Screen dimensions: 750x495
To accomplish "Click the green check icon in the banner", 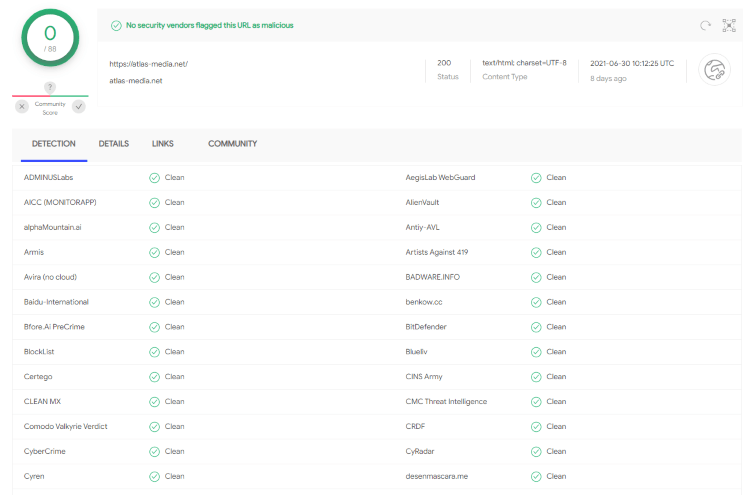I will [x=117, y=25].
